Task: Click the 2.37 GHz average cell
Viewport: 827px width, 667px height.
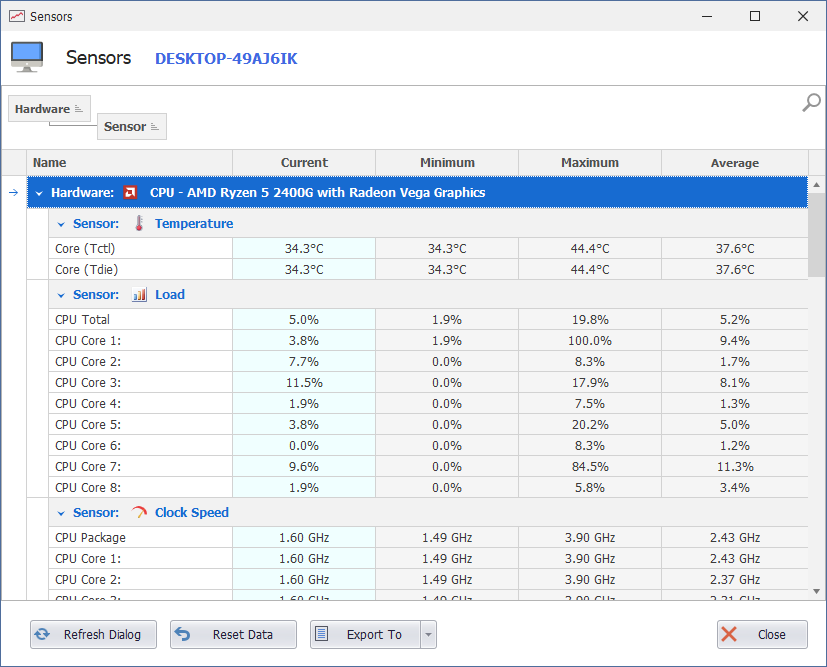Action: coord(735,579)
